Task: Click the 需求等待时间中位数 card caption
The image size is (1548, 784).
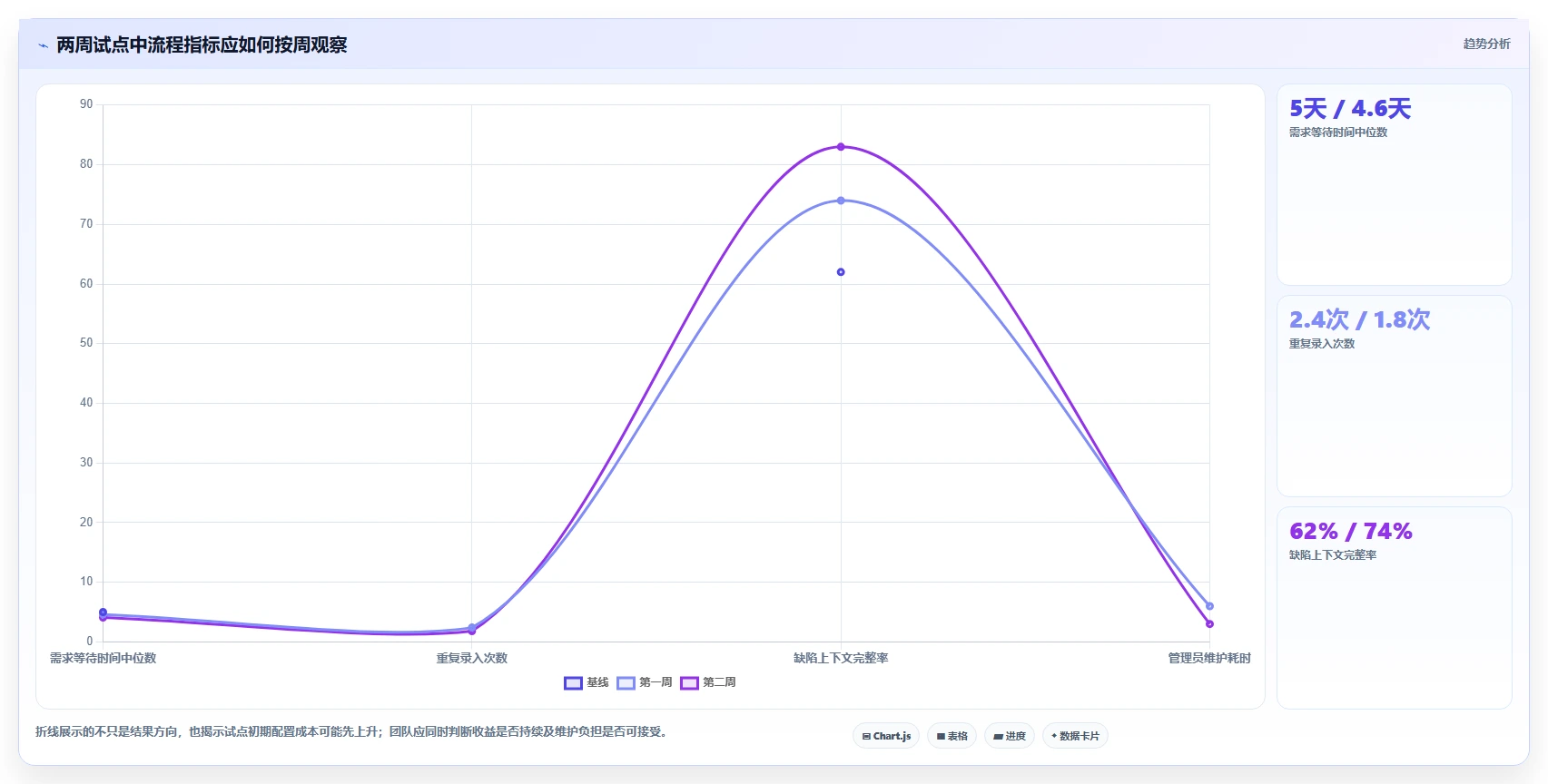Action: 1338,132
